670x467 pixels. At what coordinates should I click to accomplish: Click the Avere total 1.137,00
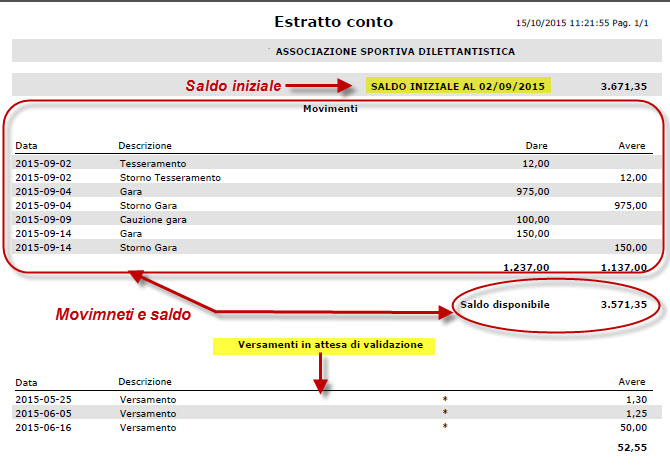624,267
